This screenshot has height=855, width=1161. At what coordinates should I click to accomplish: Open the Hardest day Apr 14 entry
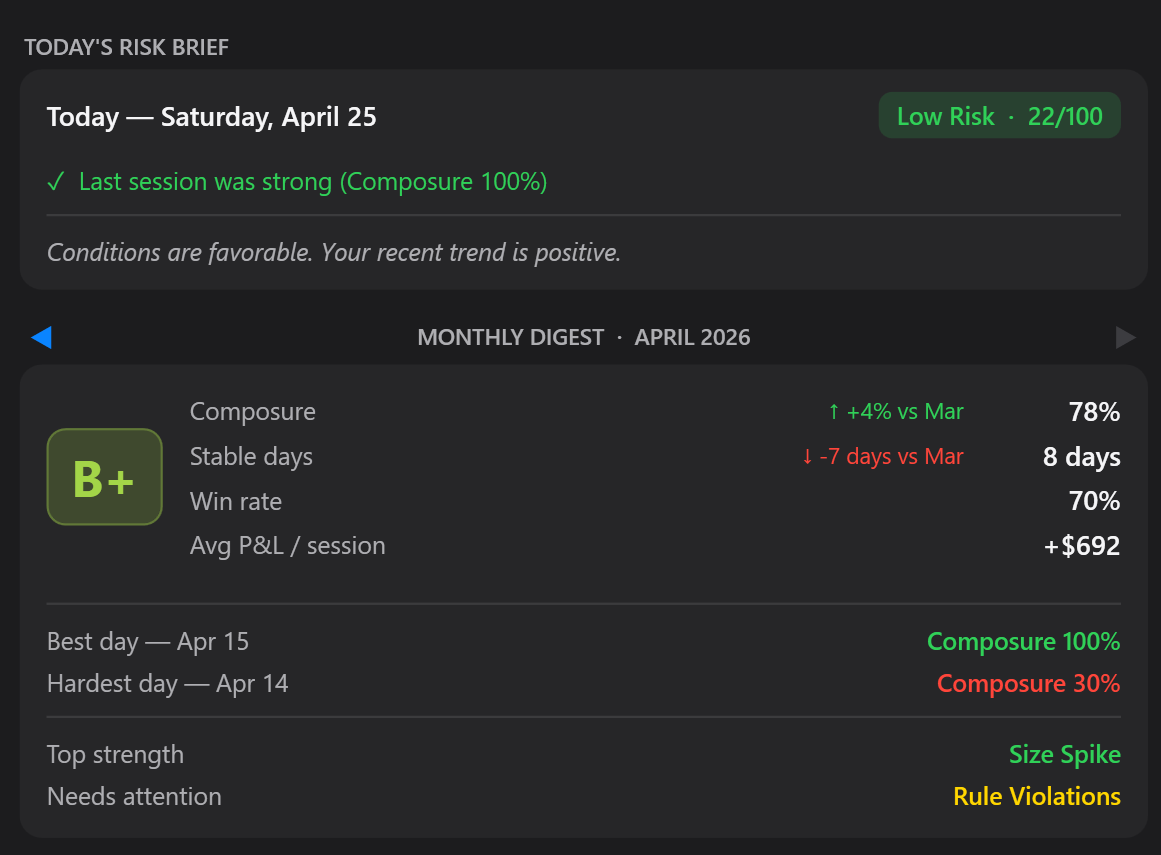pyautogui.click(x=168, y=684)
